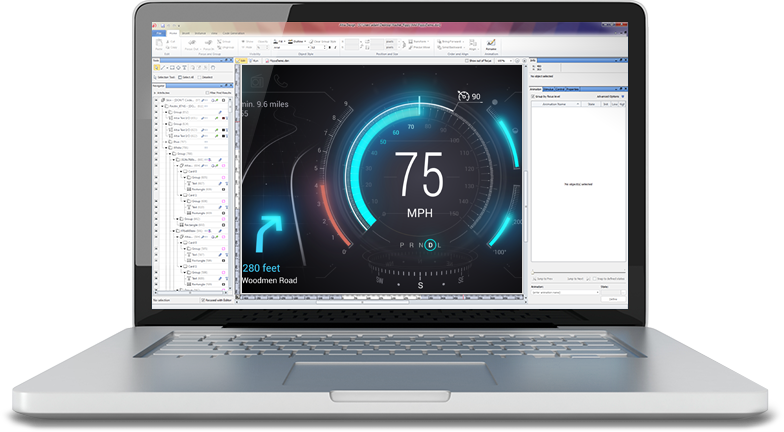Click Precise Move in ribbon
Image resolution: width=784 pixels, height=432 pixels.
(x=419, y=48)
